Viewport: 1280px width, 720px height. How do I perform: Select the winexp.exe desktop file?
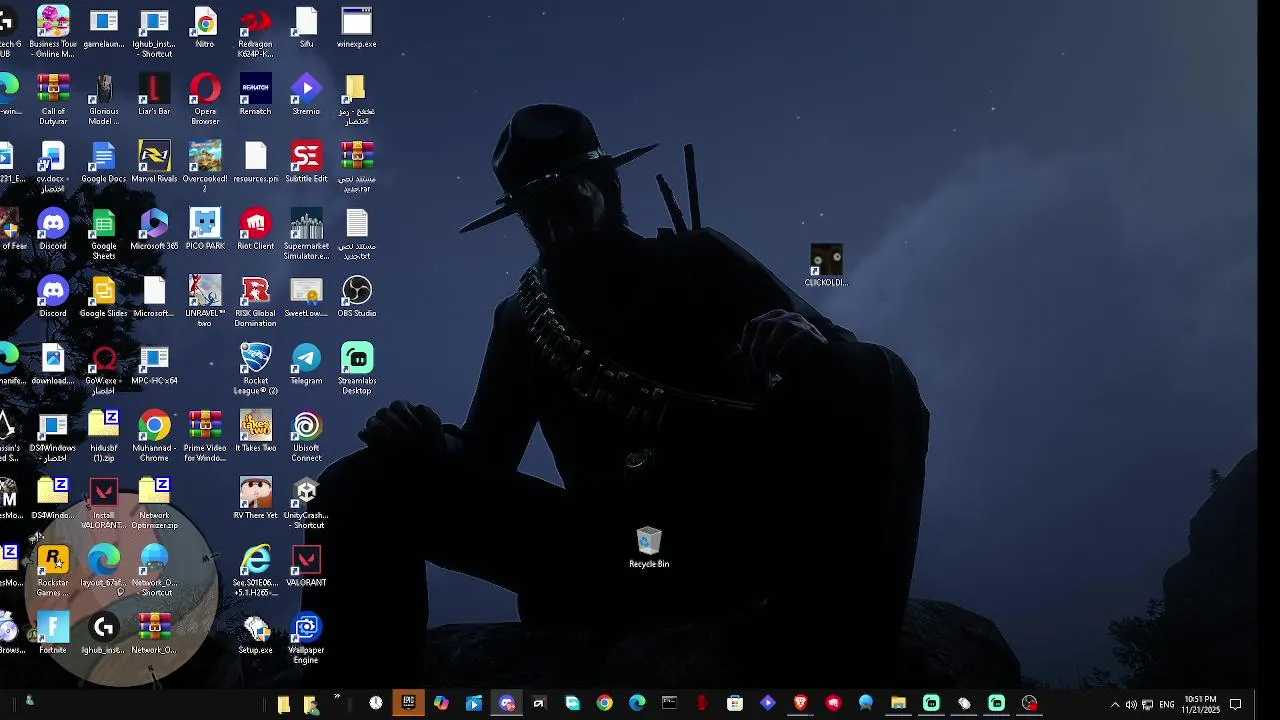coord(357,27)
